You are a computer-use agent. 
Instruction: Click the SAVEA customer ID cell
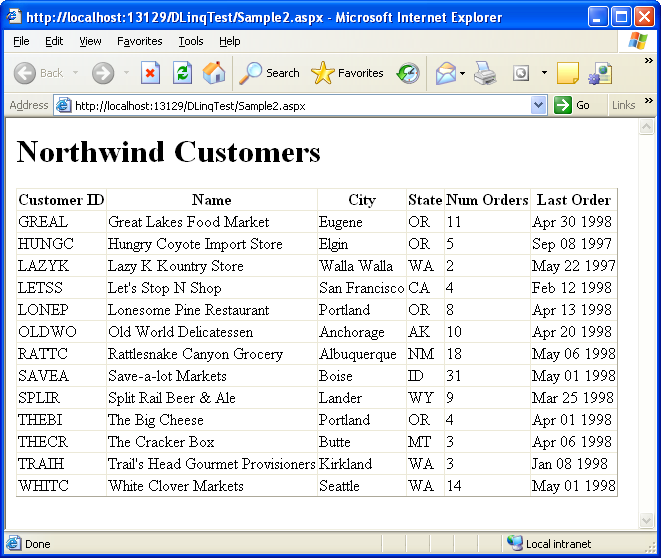tap(61, 376)
